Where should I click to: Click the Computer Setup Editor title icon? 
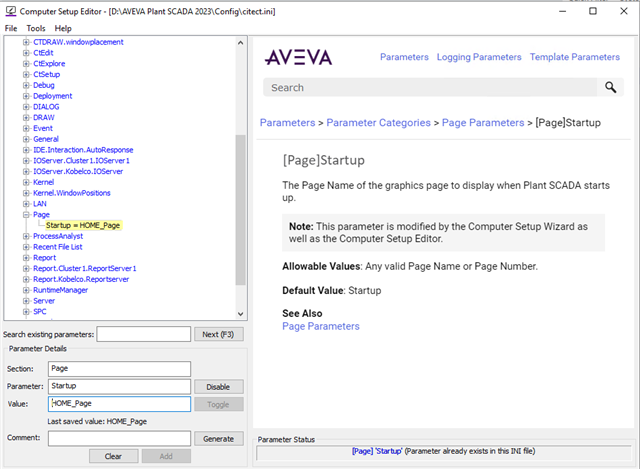click(11, 11)
